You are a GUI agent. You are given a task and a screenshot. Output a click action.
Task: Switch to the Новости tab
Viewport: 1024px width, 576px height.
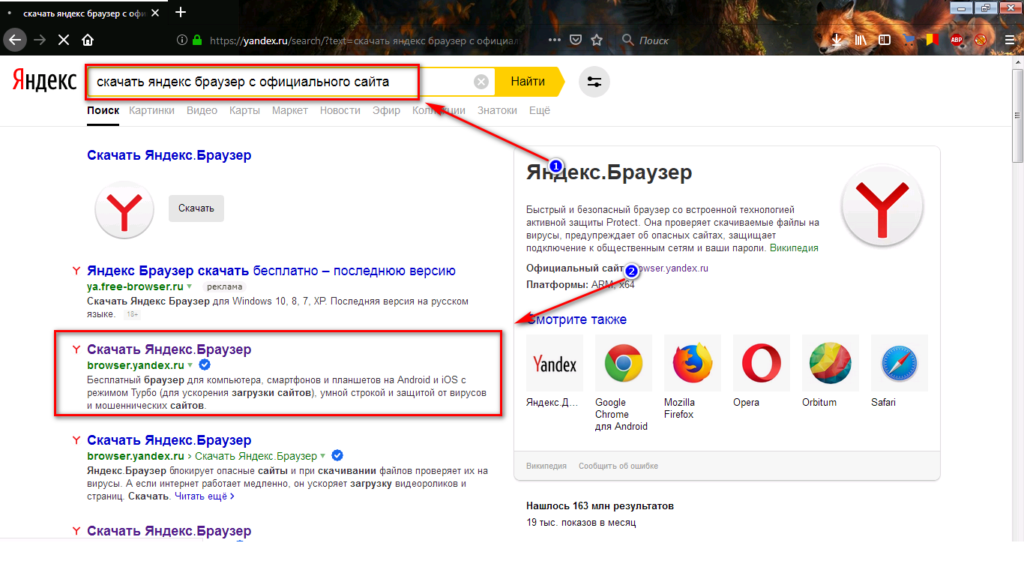(340, 110)
